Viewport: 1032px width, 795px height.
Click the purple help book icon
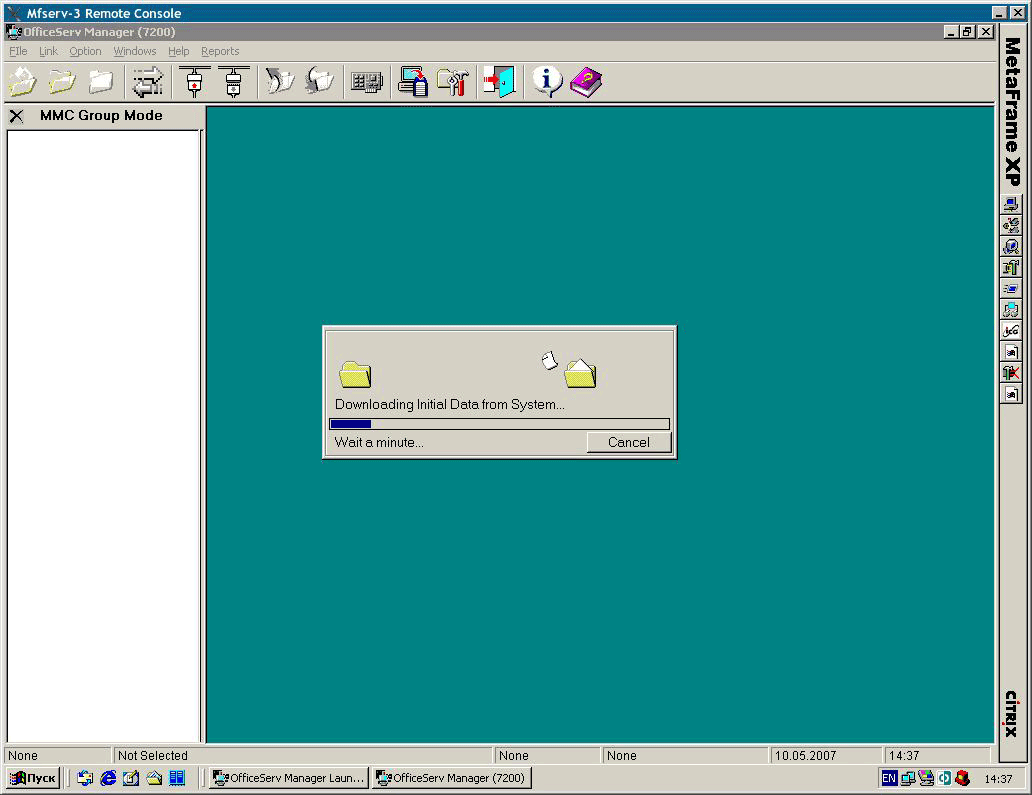[586, 82]
